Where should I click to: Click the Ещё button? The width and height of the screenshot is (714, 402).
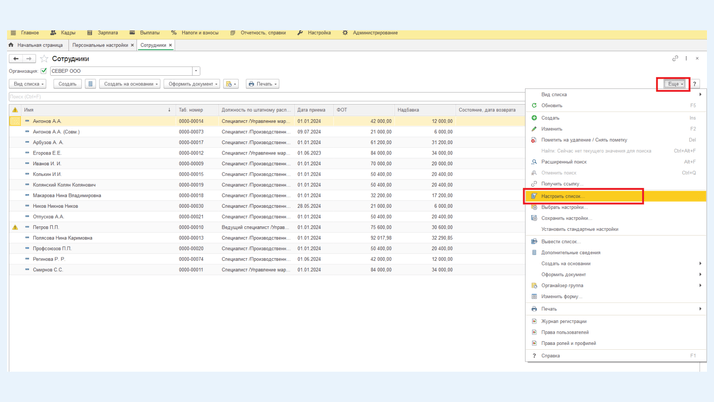674,84
